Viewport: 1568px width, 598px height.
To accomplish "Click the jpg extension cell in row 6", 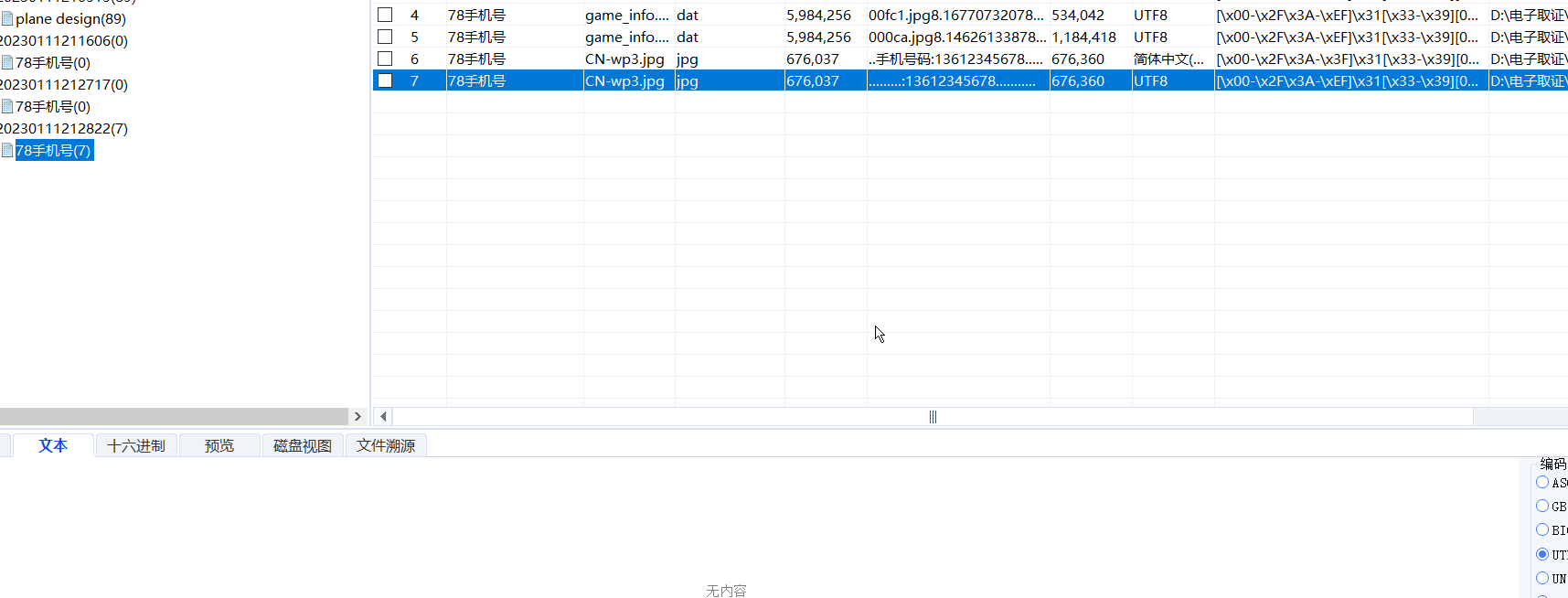I will click(x=688, y=59).
